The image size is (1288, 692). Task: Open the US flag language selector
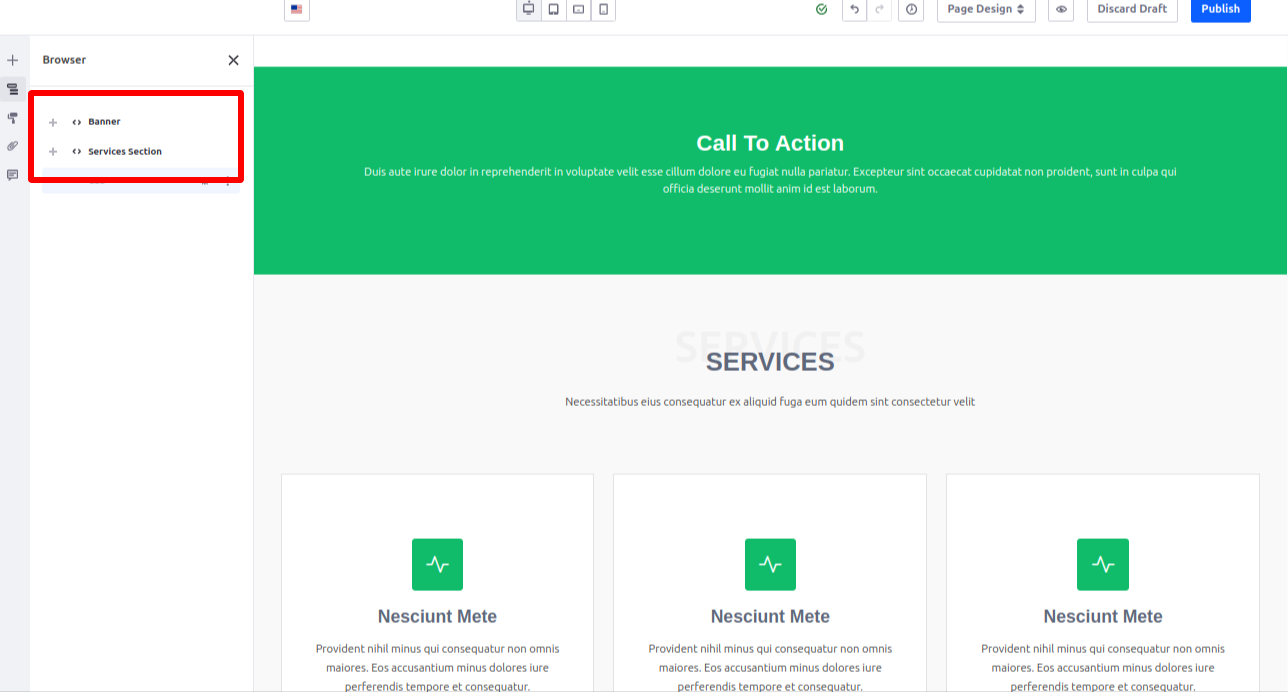tap(296, 9)
